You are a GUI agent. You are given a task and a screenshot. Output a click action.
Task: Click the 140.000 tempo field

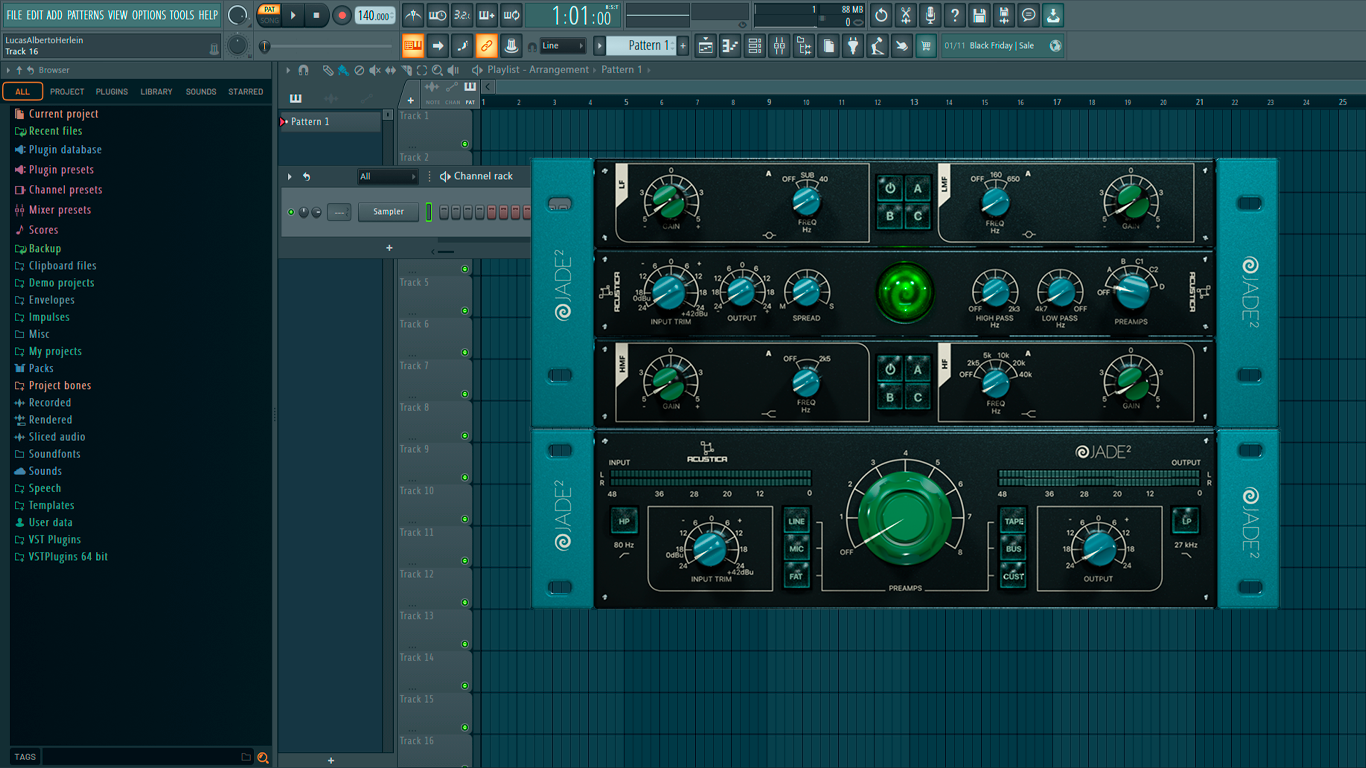(375, 15)
